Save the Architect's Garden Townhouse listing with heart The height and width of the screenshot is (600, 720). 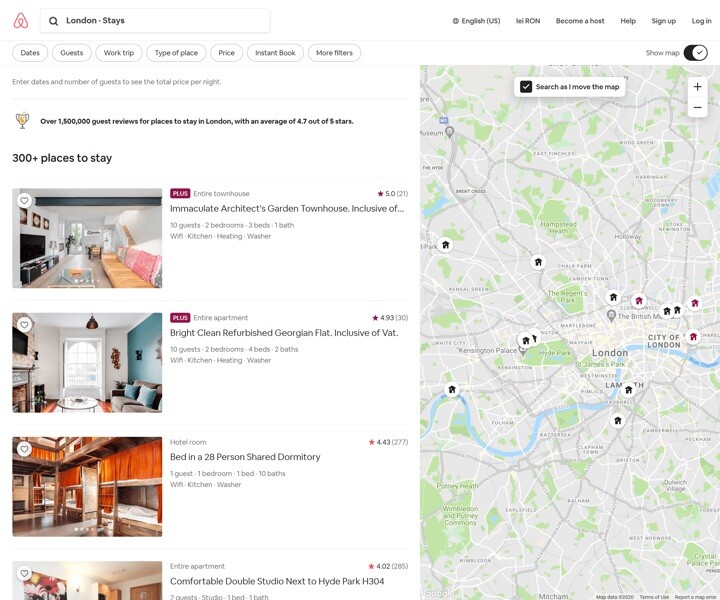click(24, 200)
